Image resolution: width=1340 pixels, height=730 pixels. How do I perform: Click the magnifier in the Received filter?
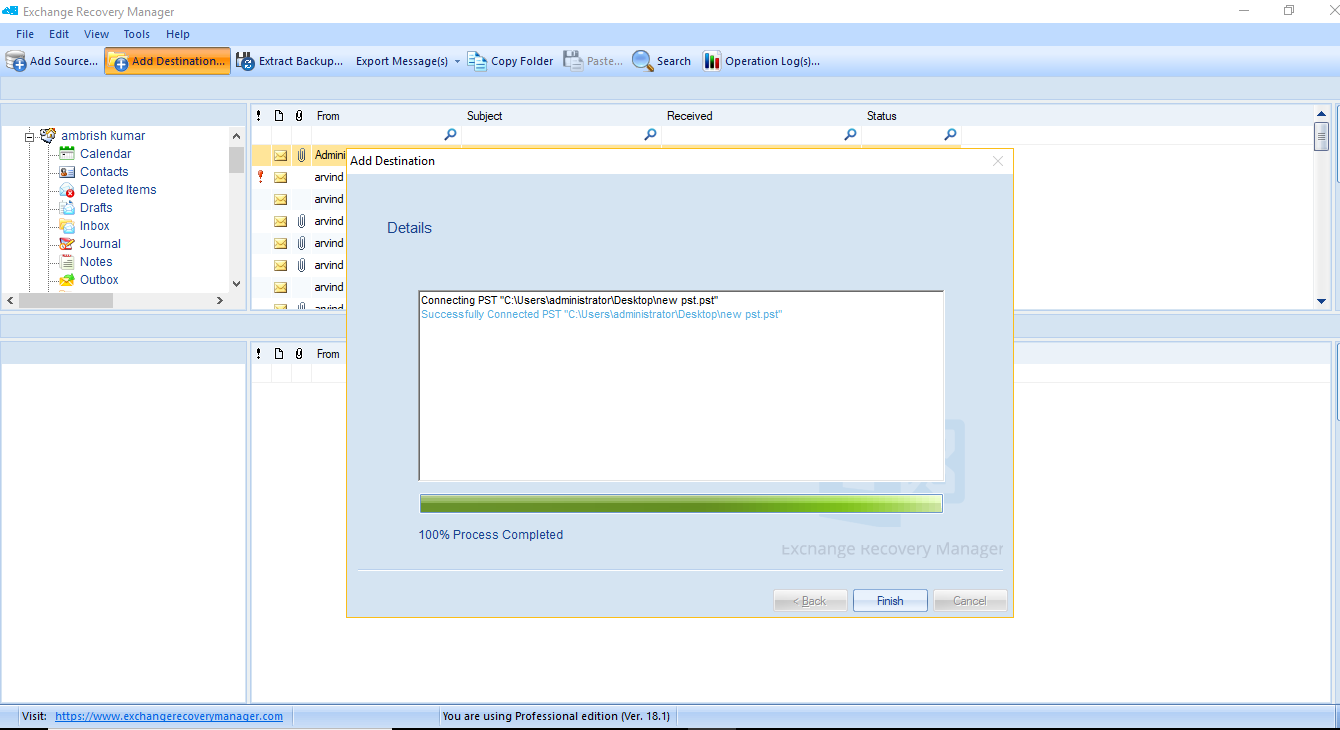(x=850, y=135)
